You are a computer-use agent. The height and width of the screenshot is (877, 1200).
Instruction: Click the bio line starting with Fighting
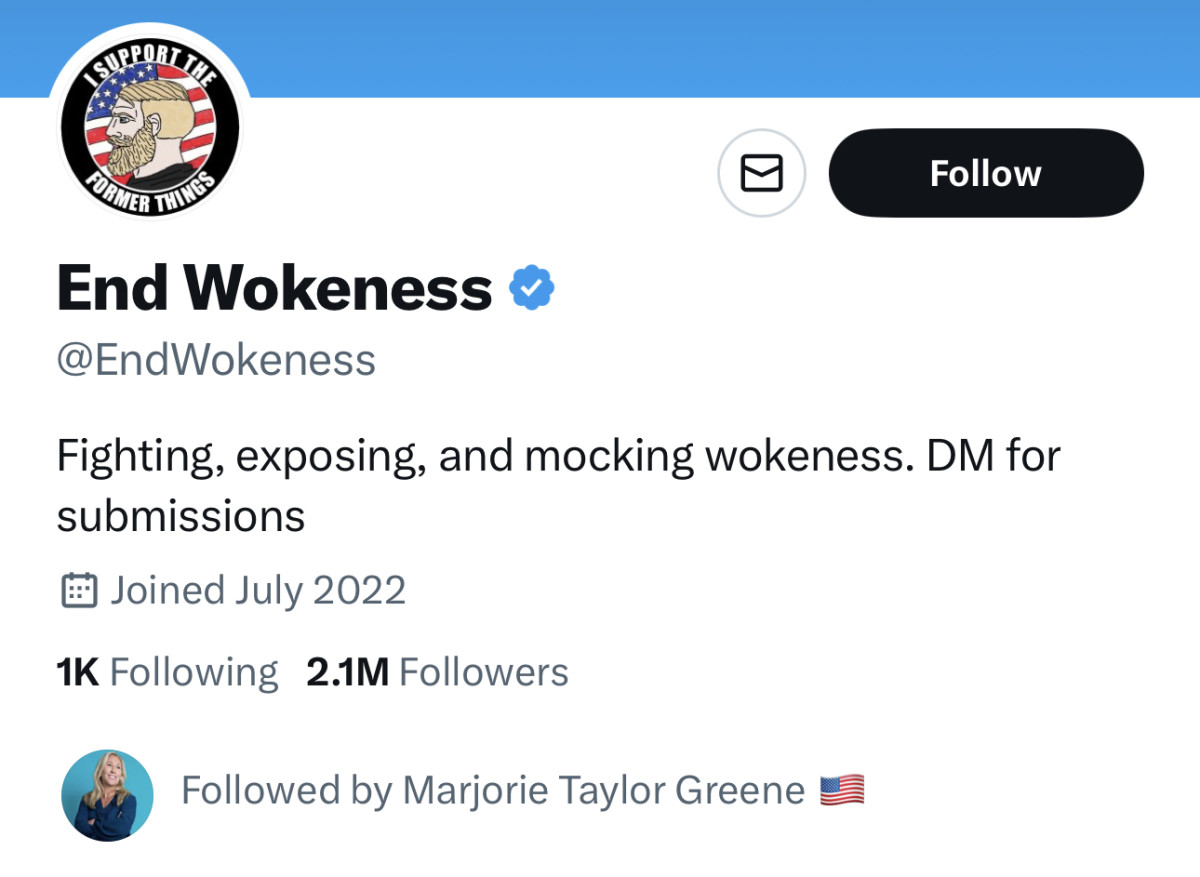click(x=557, y=456)
